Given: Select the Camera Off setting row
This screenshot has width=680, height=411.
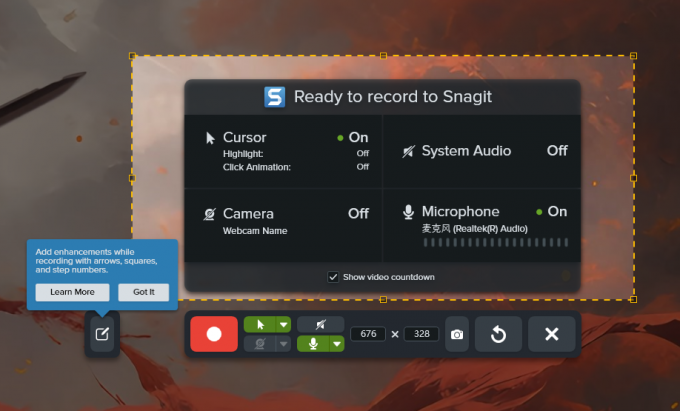Looking at the screenshot, I should point(284,225).
